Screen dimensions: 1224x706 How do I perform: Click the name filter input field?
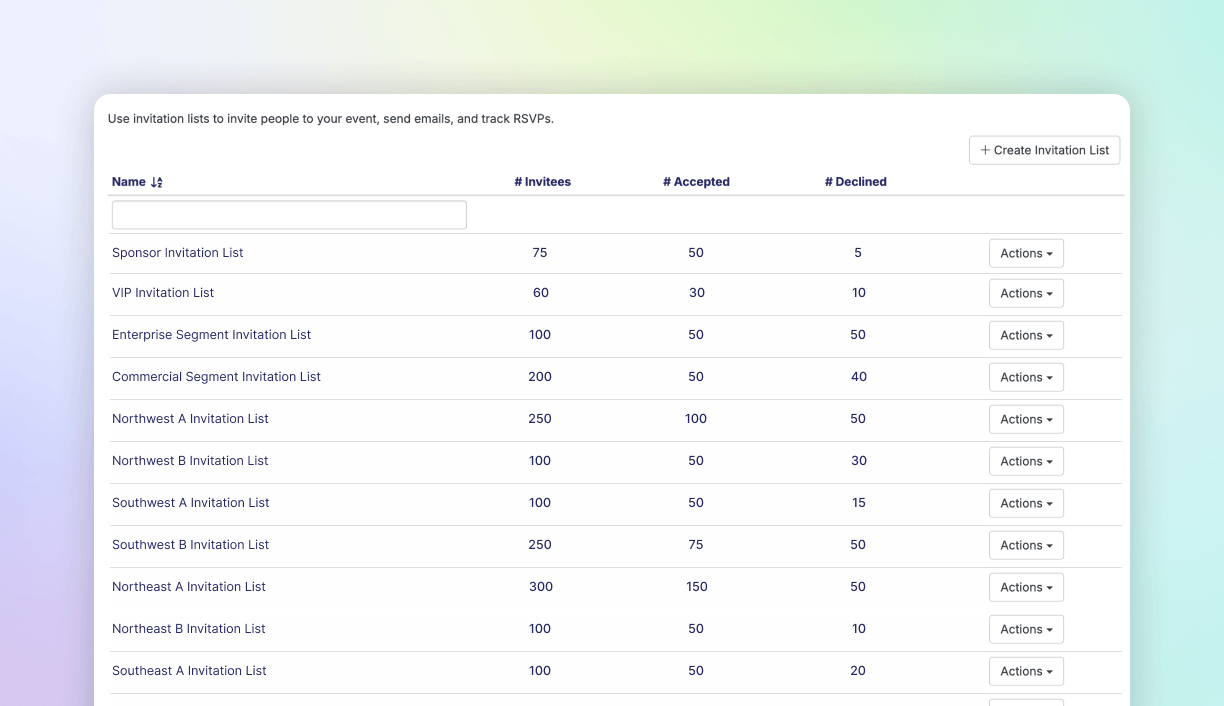pos(288,214)
